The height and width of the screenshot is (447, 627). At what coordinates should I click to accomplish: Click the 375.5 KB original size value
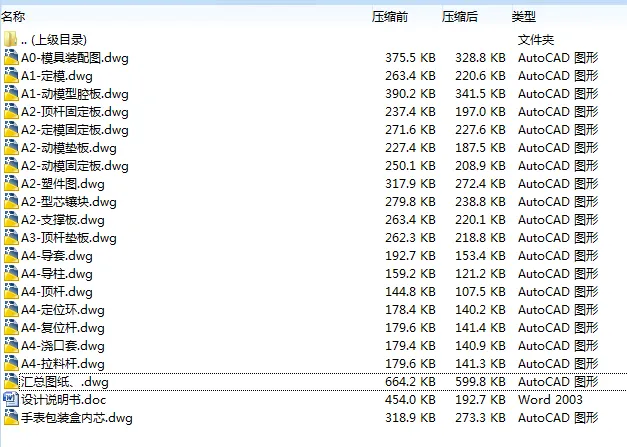point(410,58)
